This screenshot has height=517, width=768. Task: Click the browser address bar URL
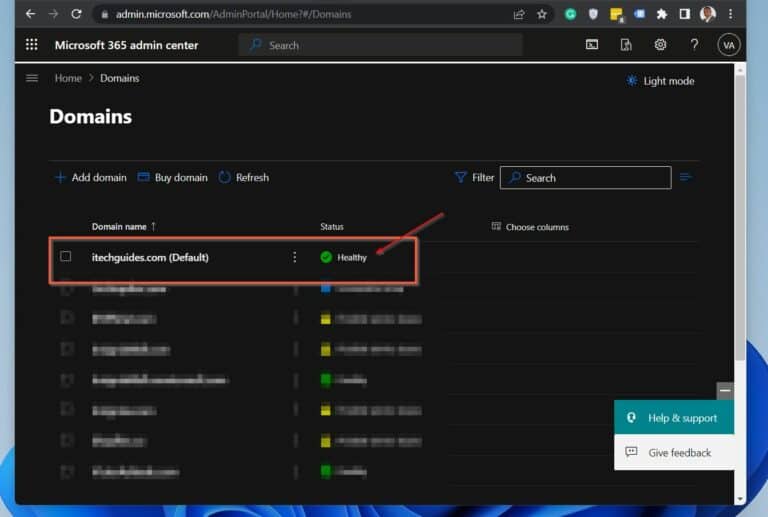(x=233, y=14)
